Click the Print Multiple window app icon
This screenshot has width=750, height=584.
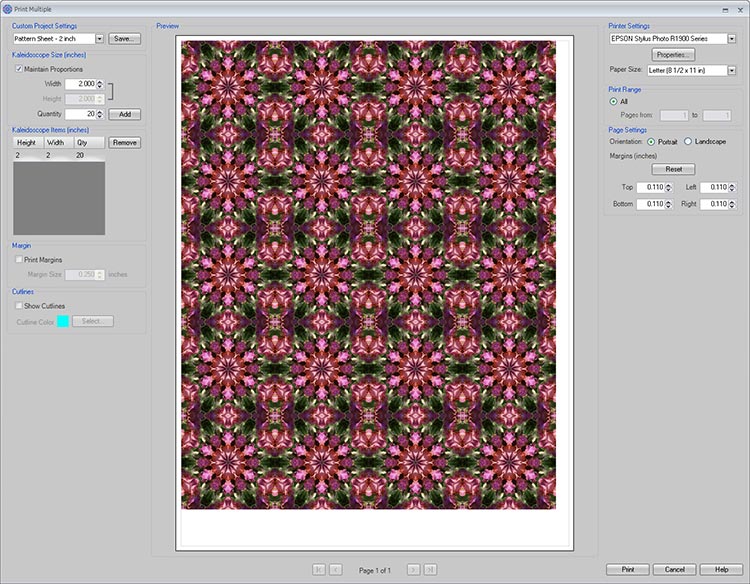pyautogui.click(x=7, y=9)
